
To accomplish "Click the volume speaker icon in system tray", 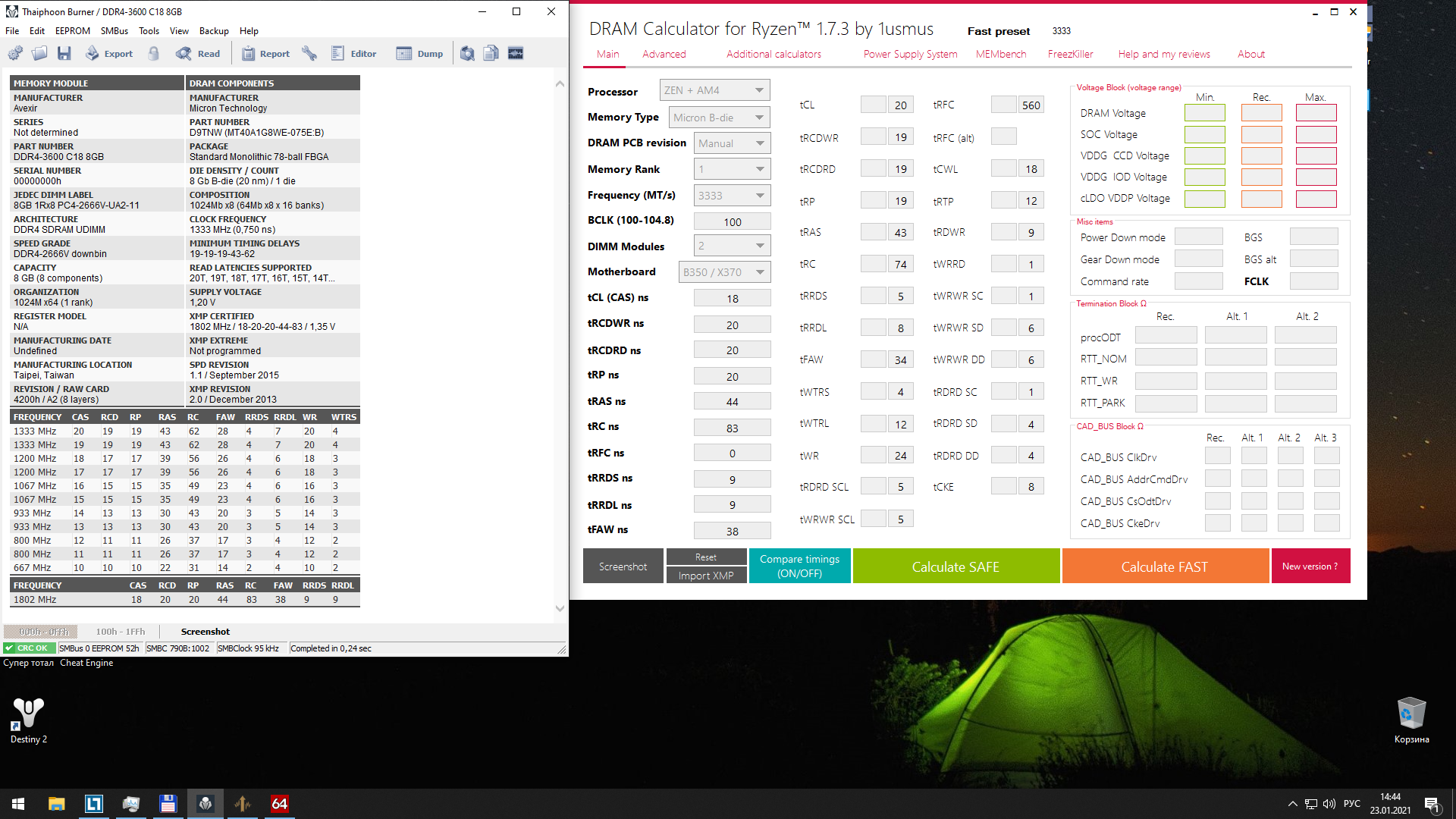I will click(x=1329, y=804).
